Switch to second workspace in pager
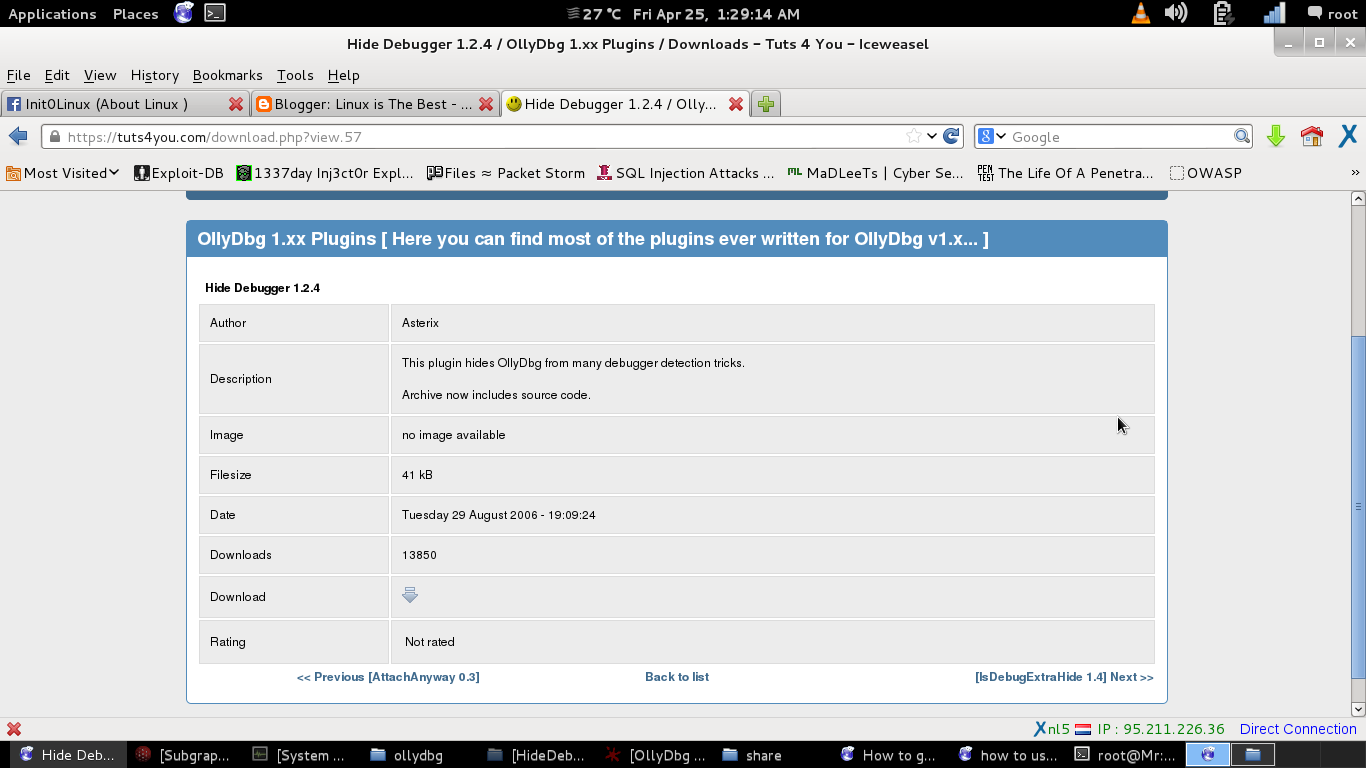The height and width of the screenshot is (768, 1366). 1253,755
